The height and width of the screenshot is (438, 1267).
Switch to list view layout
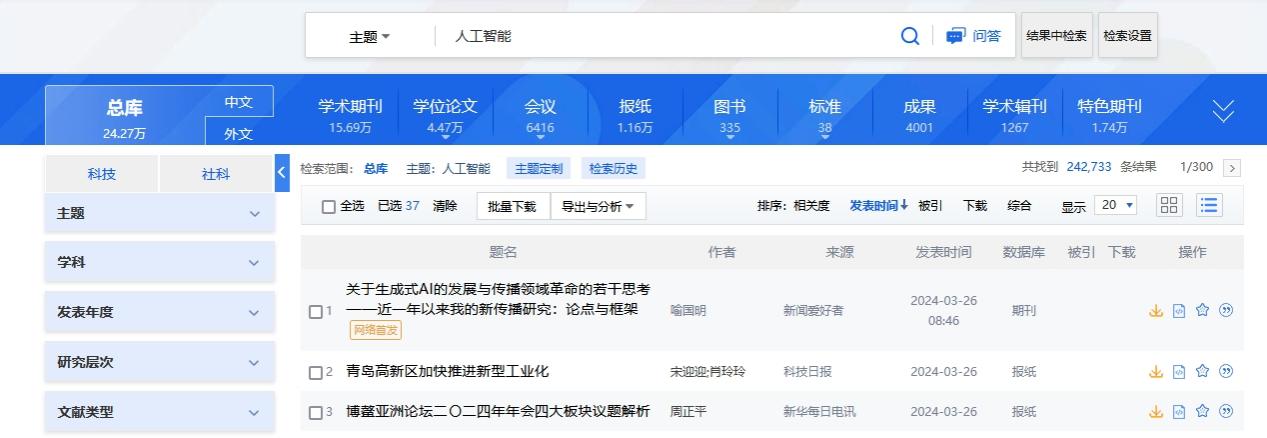click(1210, 205)
